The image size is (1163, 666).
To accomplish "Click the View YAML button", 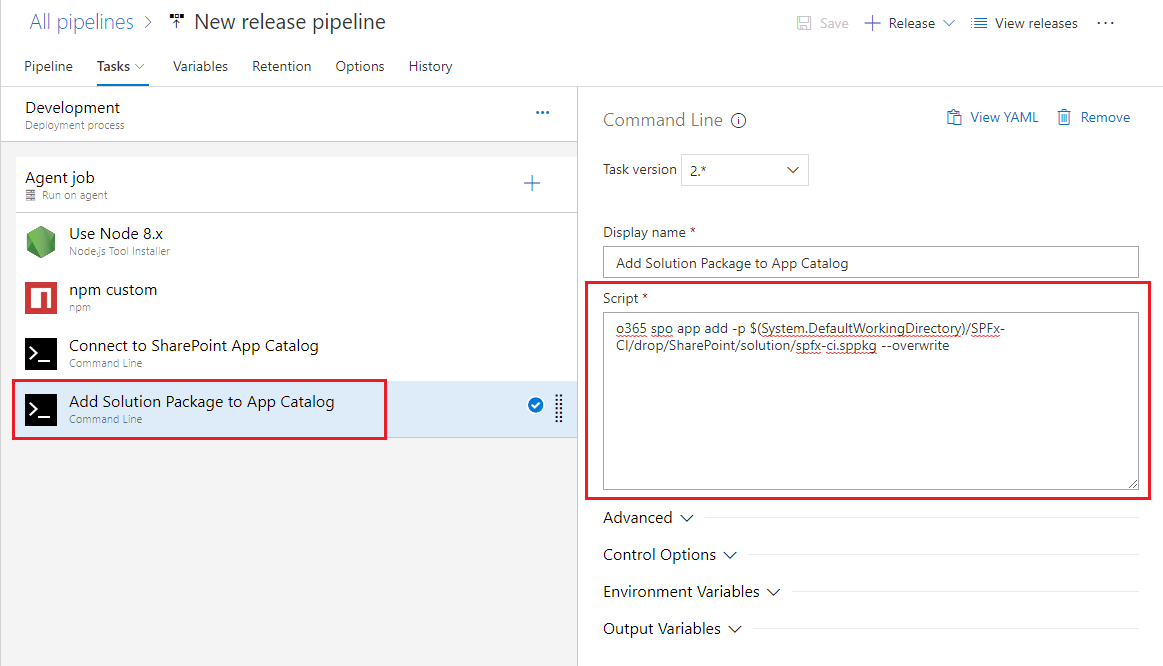I will coord(992,118).
